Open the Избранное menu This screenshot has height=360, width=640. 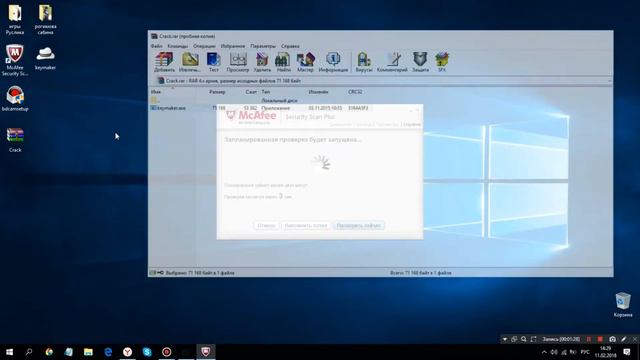pos(233,46)
